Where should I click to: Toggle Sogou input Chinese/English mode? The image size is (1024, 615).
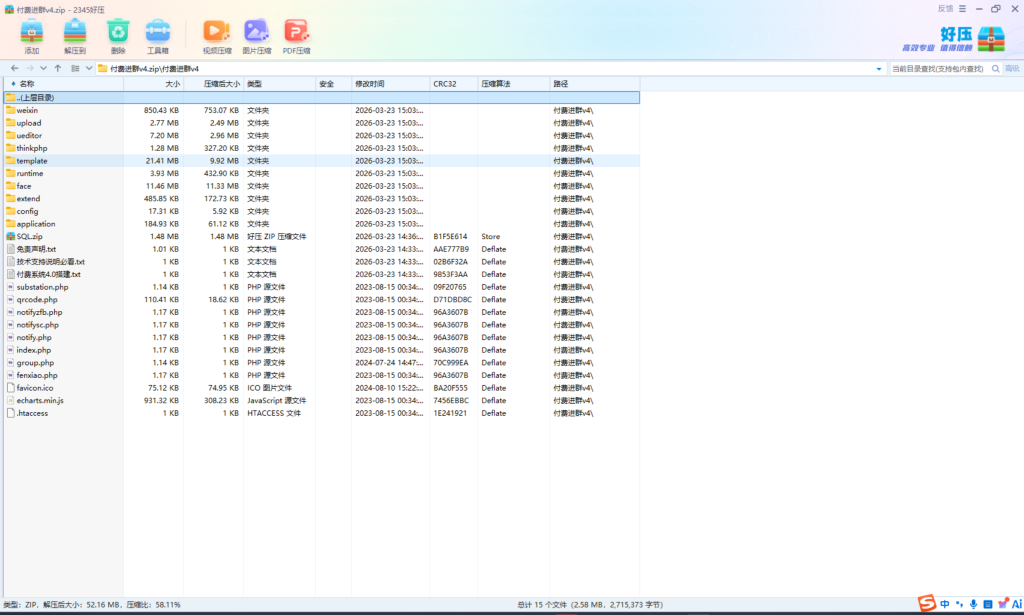[945, 604]
